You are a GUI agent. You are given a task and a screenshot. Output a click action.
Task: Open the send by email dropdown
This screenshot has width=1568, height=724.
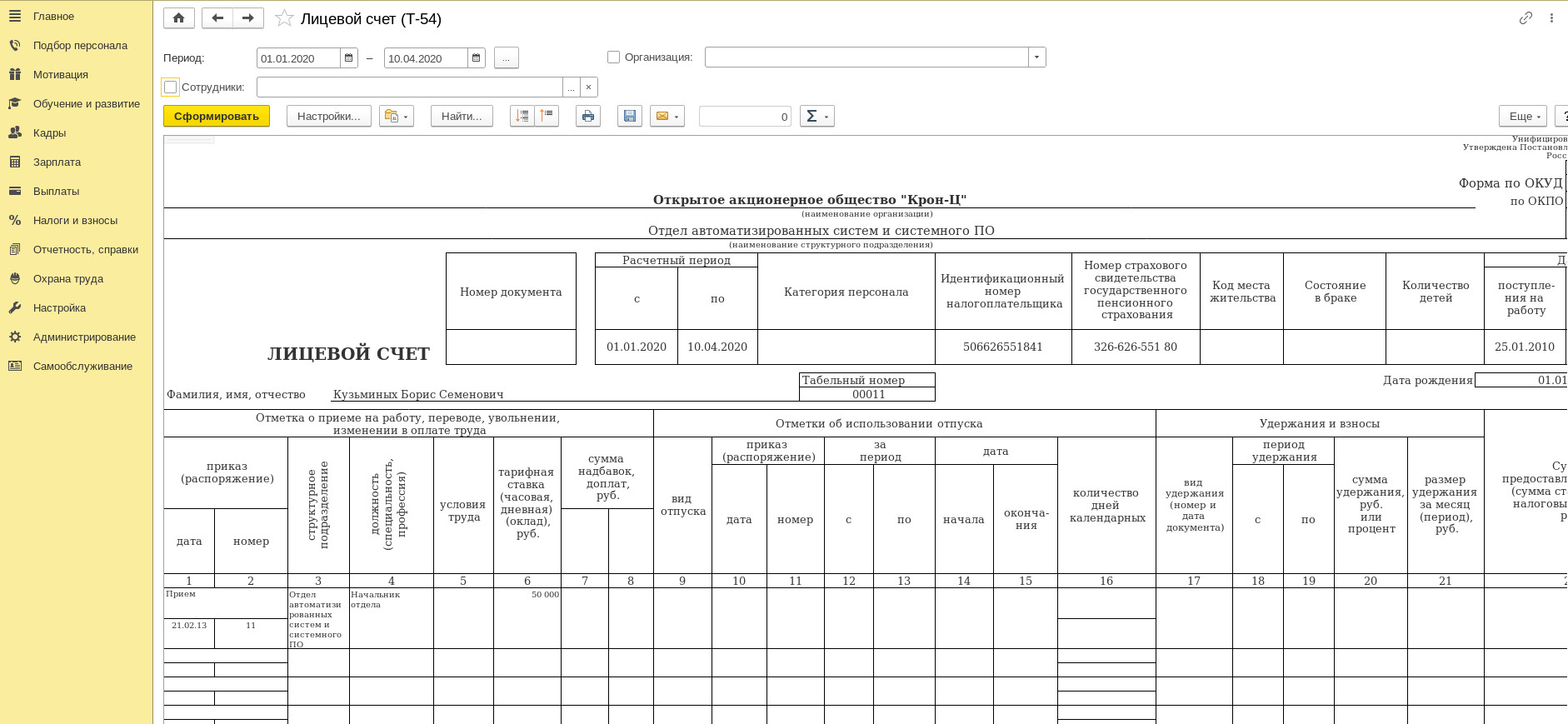point(667,117)
